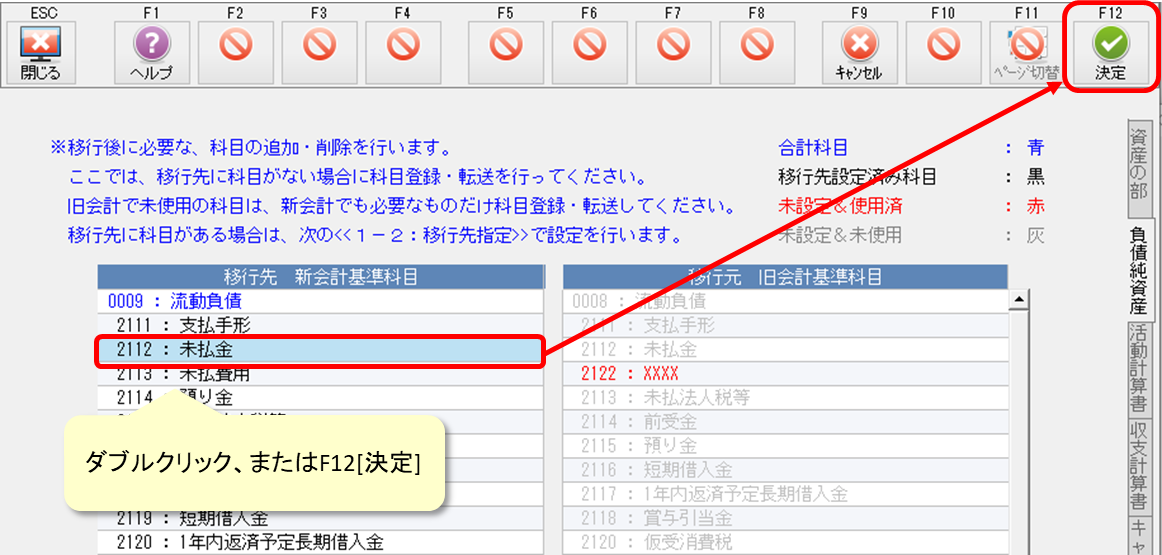Click the scroll up arrow of 旧会計基準科目 list
The image size is (1162, 555).
tap(1019, 300)
